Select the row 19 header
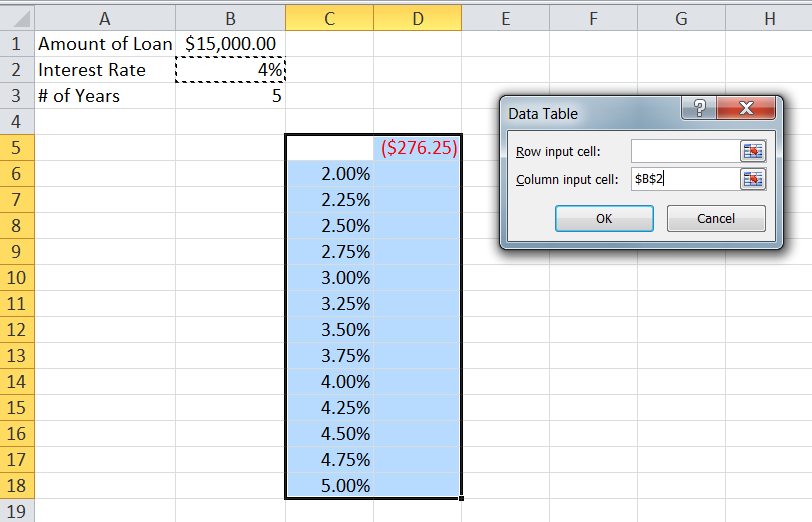The height and width of the screenshot is (522, 812). (17, 511)
